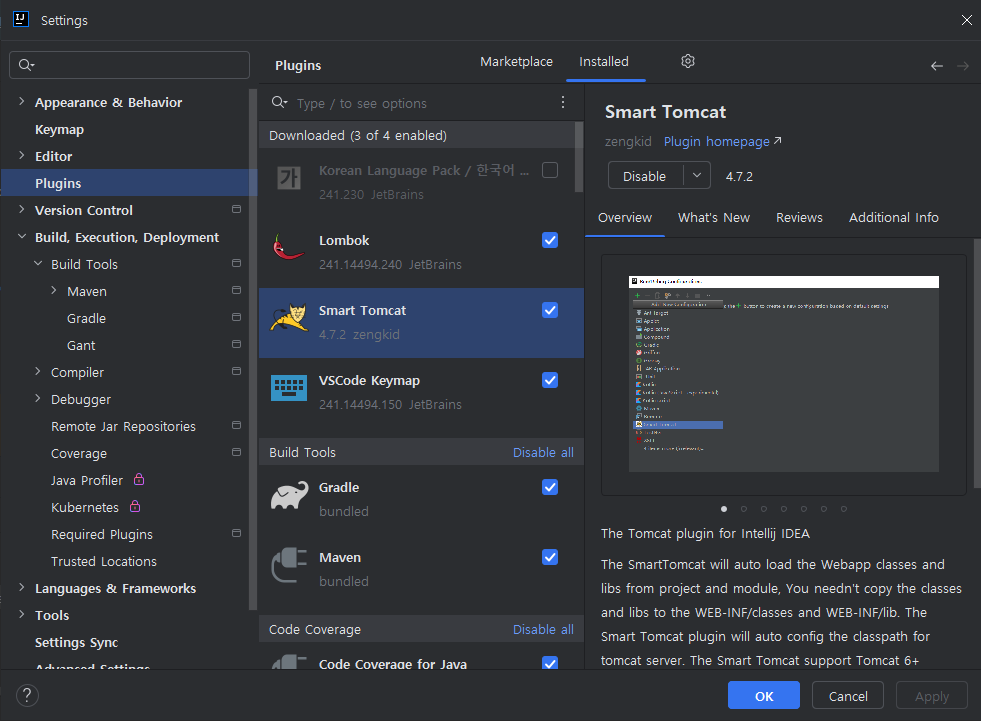This screenshot has width=981, height=721.
Task: Switch to the Marketplace tab
Action: 516,61
